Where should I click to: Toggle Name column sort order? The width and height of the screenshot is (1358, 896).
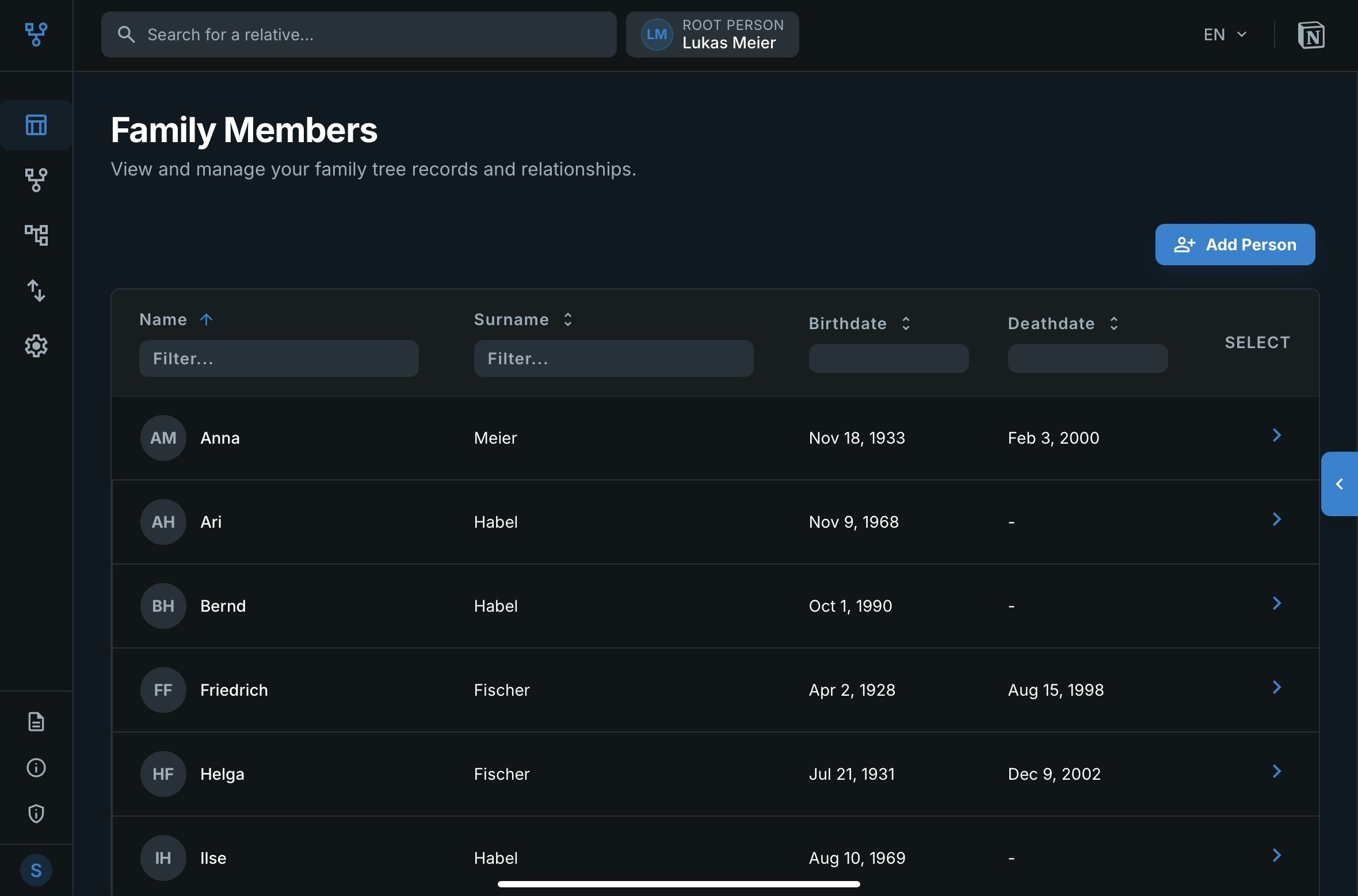(x=207, y=319)
